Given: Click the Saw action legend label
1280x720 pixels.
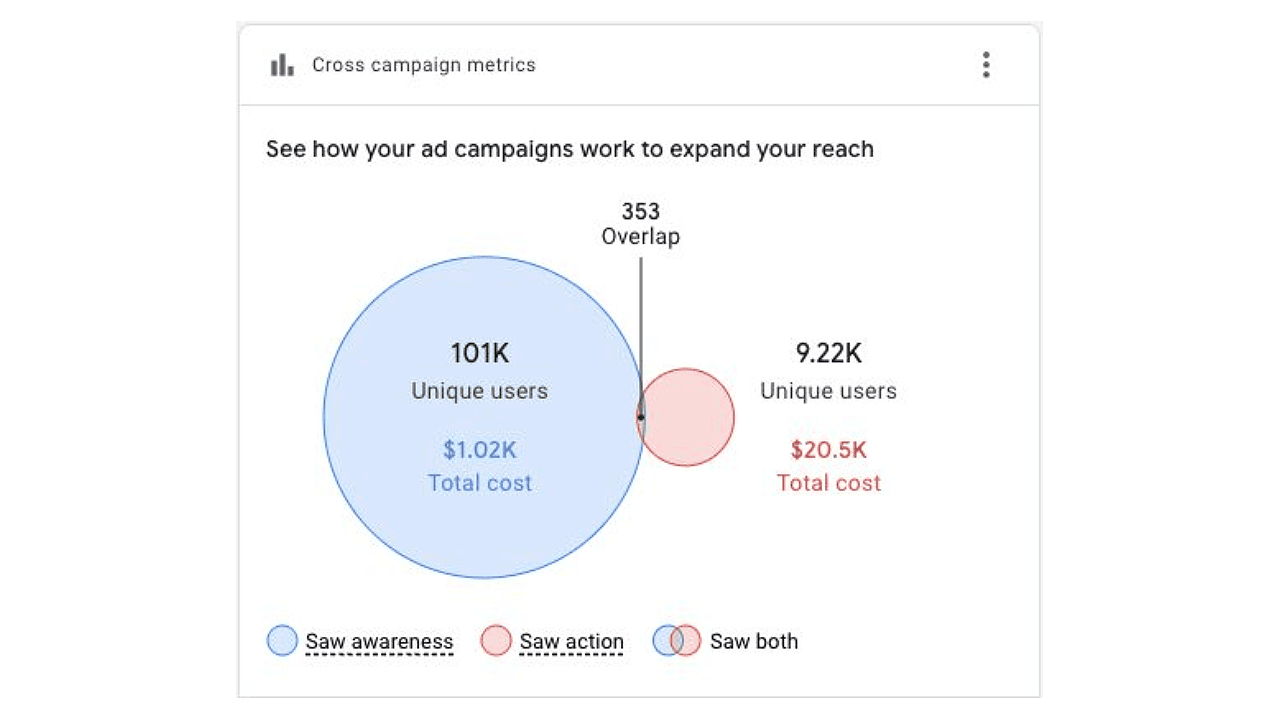Looking at the screenshot, I should coord(571,642).
